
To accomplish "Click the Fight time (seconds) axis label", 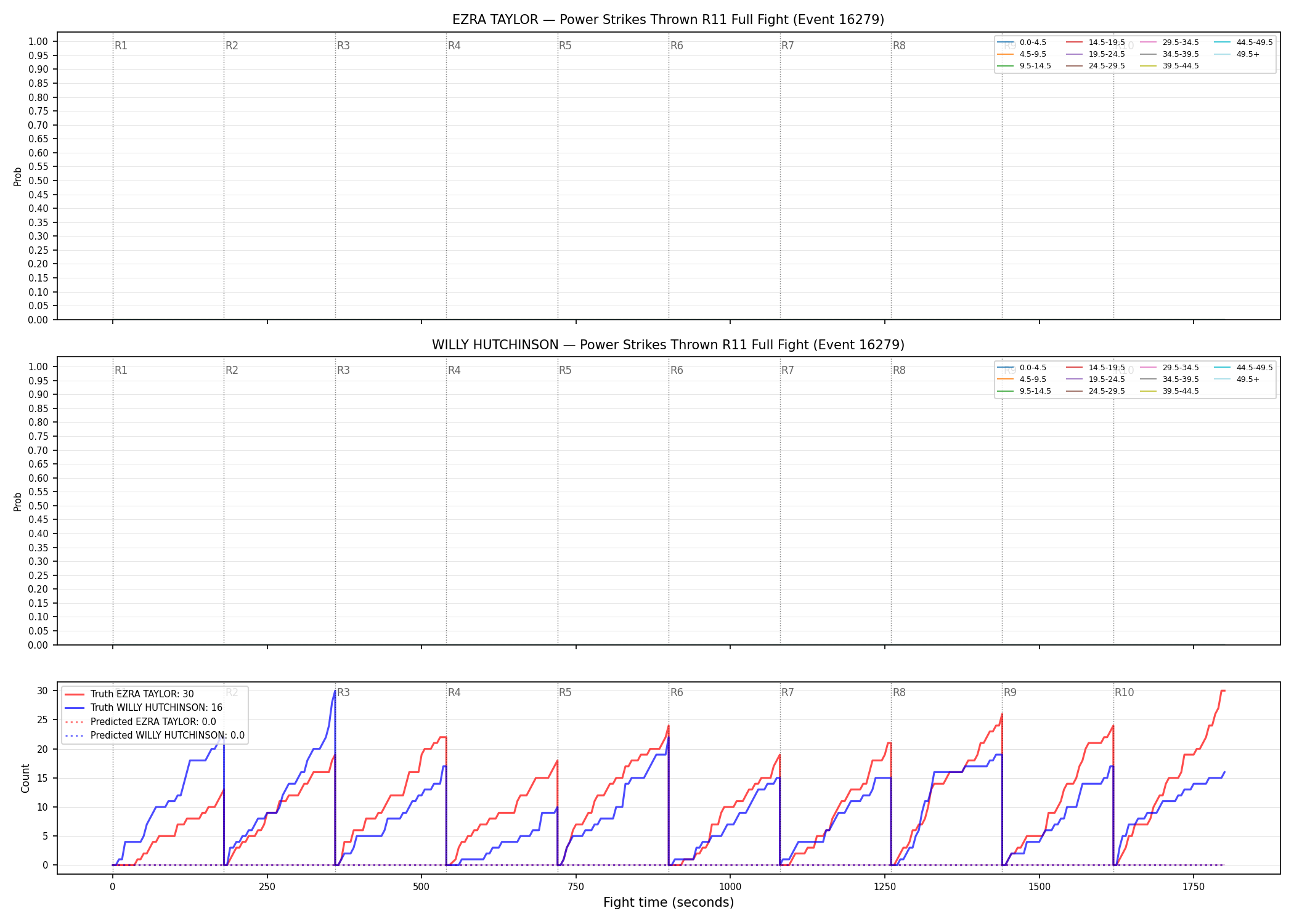I will coord(669,902).
